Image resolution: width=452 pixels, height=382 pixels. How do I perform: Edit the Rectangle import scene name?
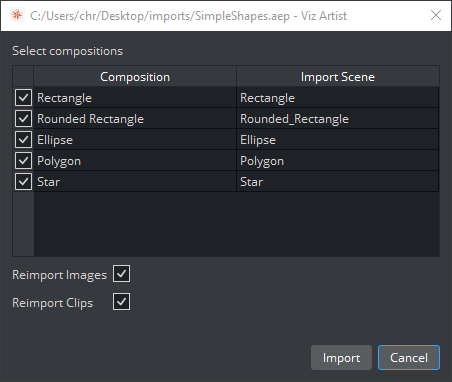[x=338, y=98]
